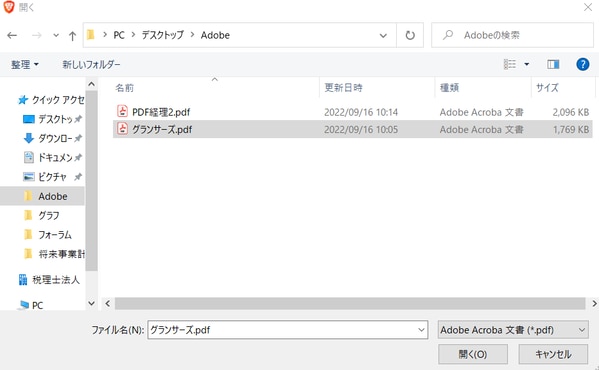Viewport: 599px width, 370px height.
Task: Click the size value 1,769 KB
Action: 571,130
